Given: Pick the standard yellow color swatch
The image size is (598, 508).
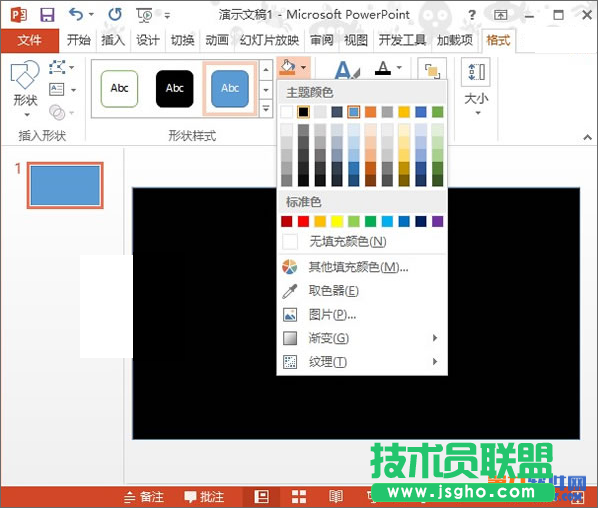Looking at the screenshot, I should pyautogui.click(x=337, y=221).
